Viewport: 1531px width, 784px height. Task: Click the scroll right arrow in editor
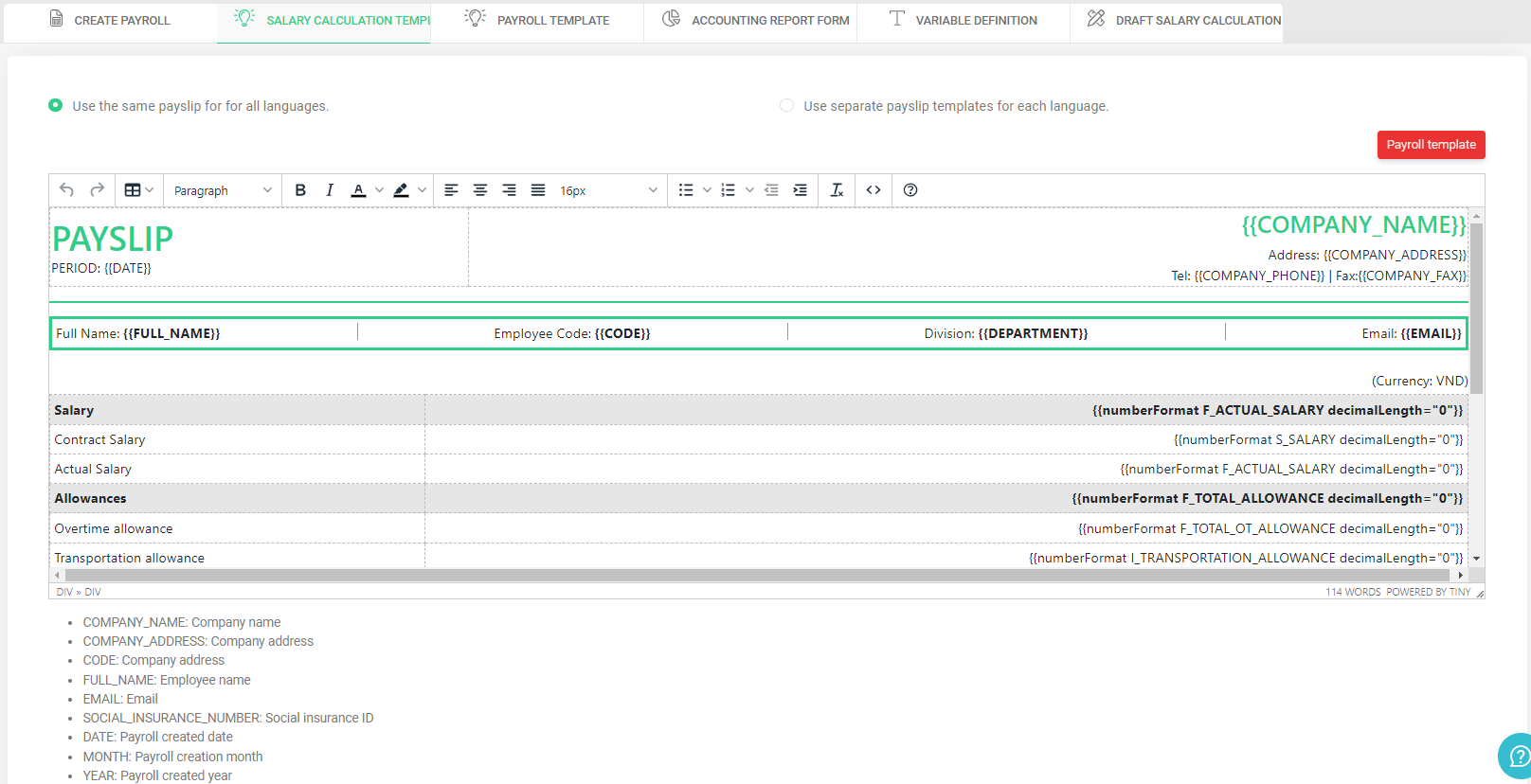tap(1461, 575)
